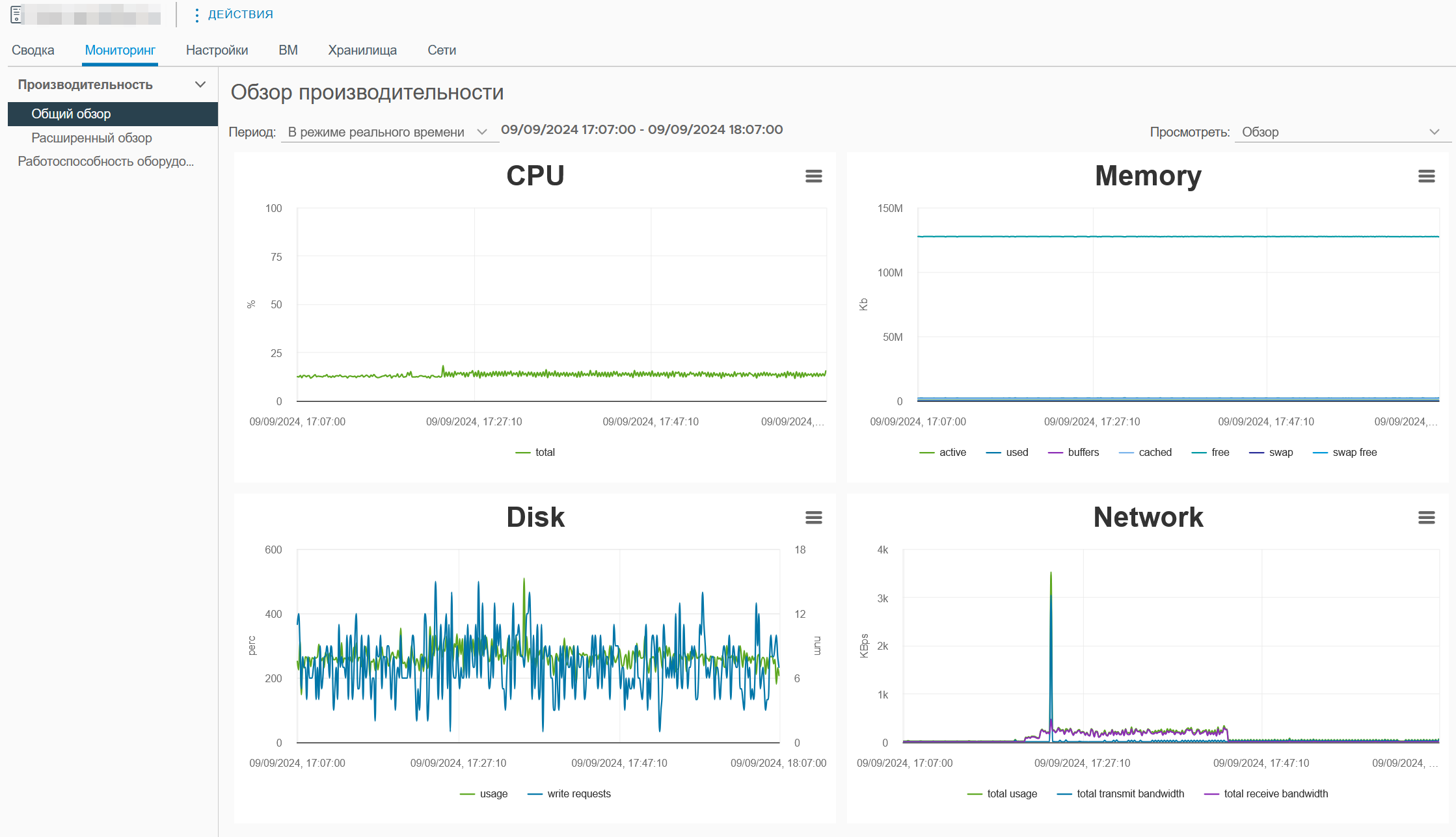
Task: Collapse the Производительность section chevron
Action: (x=200, y=85)
